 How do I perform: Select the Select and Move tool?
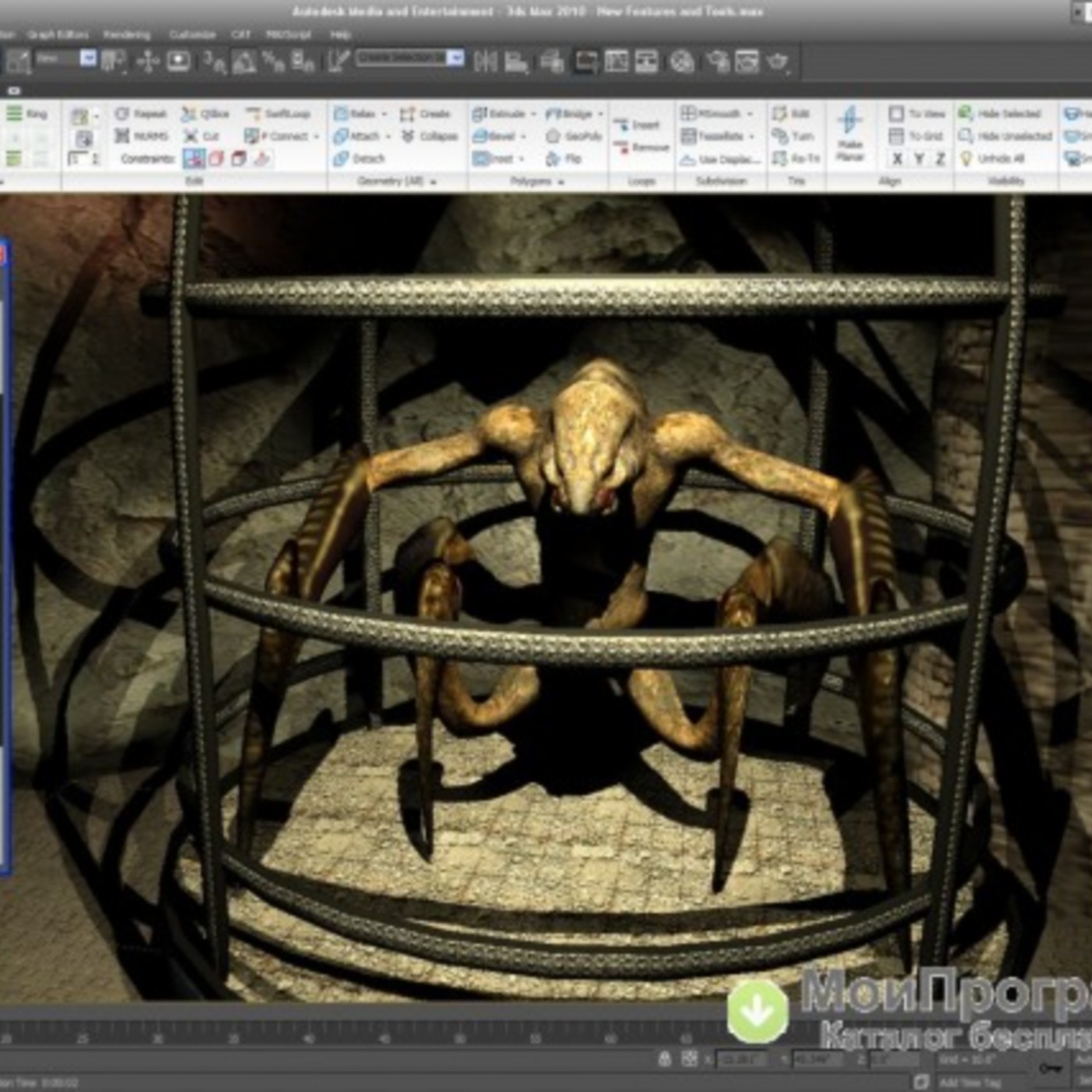click(x=147, y=58)
